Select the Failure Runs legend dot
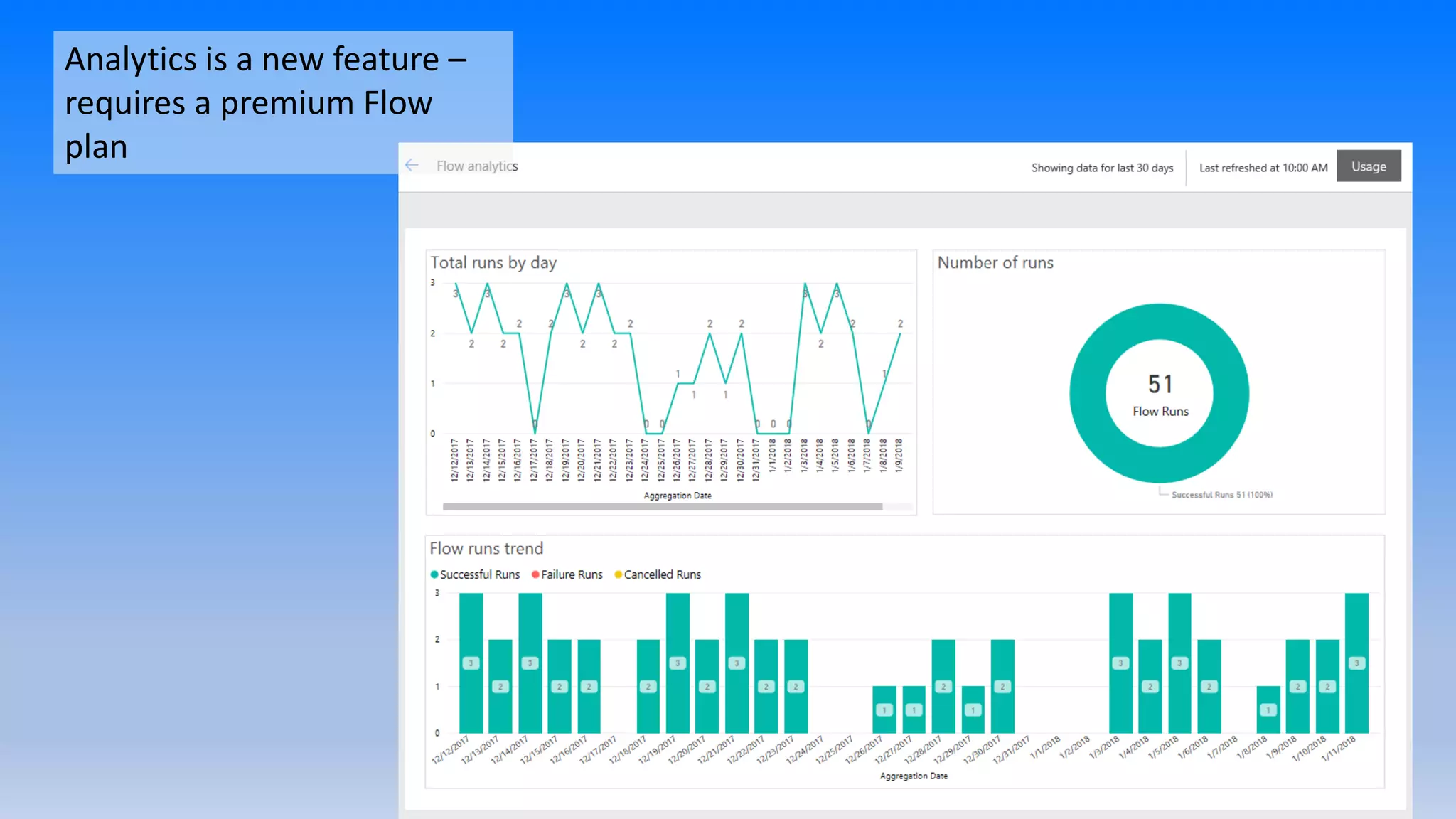This screenshot has height=819, width=1456. click(x=535, y=574)
